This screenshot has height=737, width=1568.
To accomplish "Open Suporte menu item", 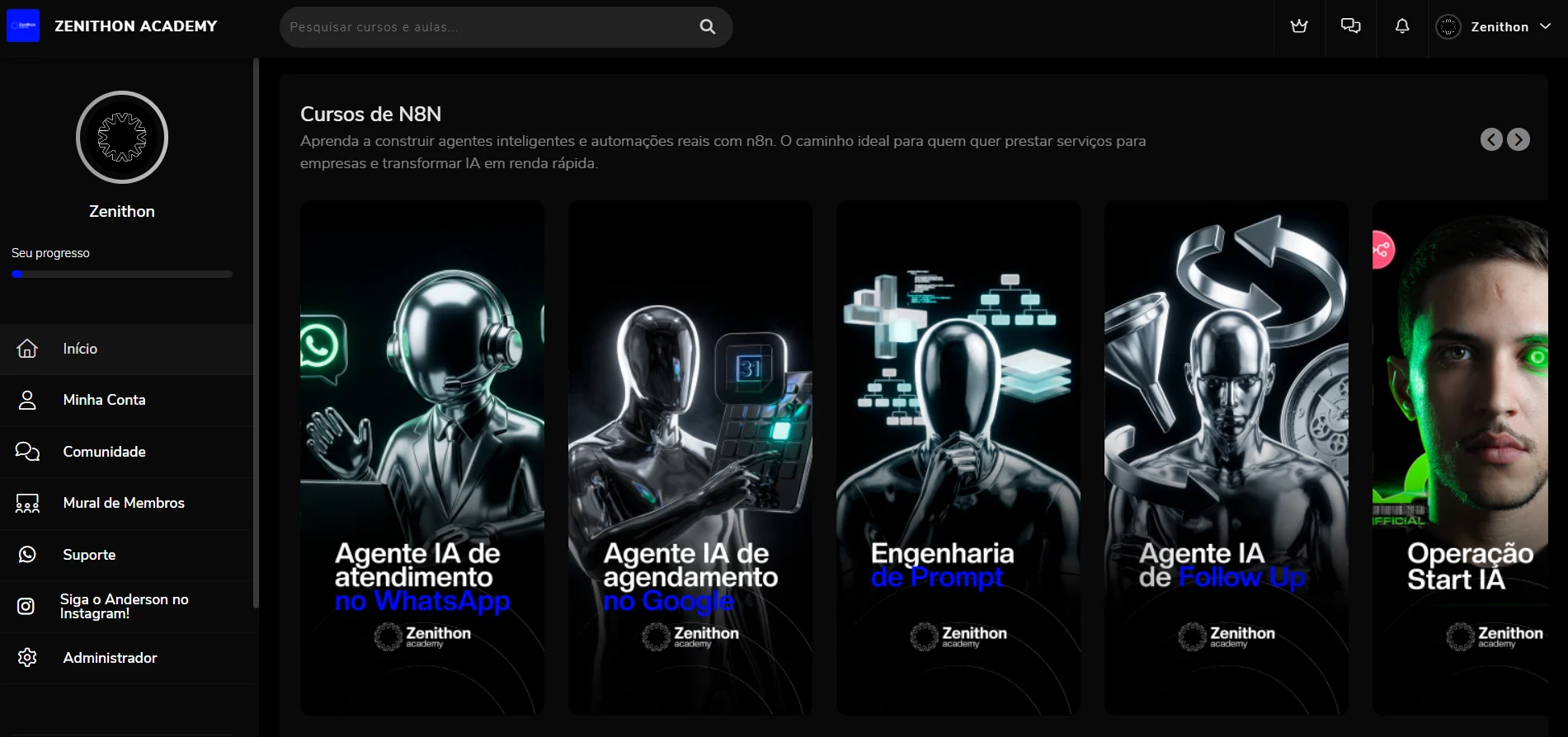I will click(x=127, y=555).
